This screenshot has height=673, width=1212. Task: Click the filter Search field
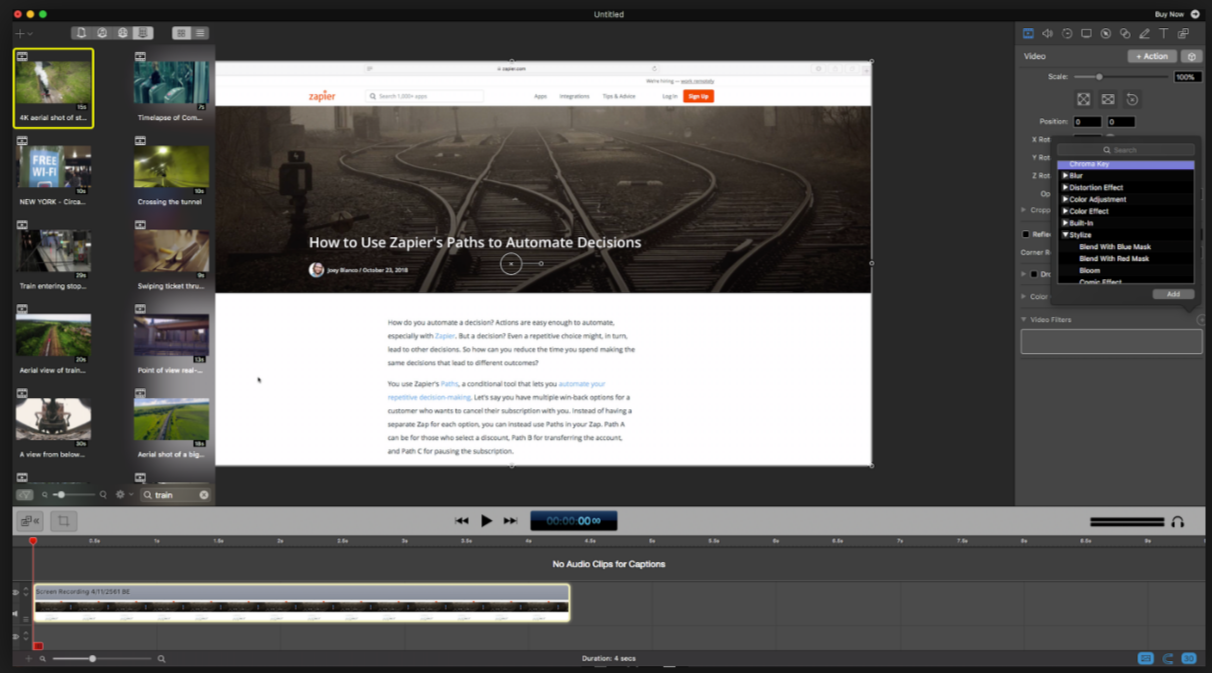(x=1125, y=150)
